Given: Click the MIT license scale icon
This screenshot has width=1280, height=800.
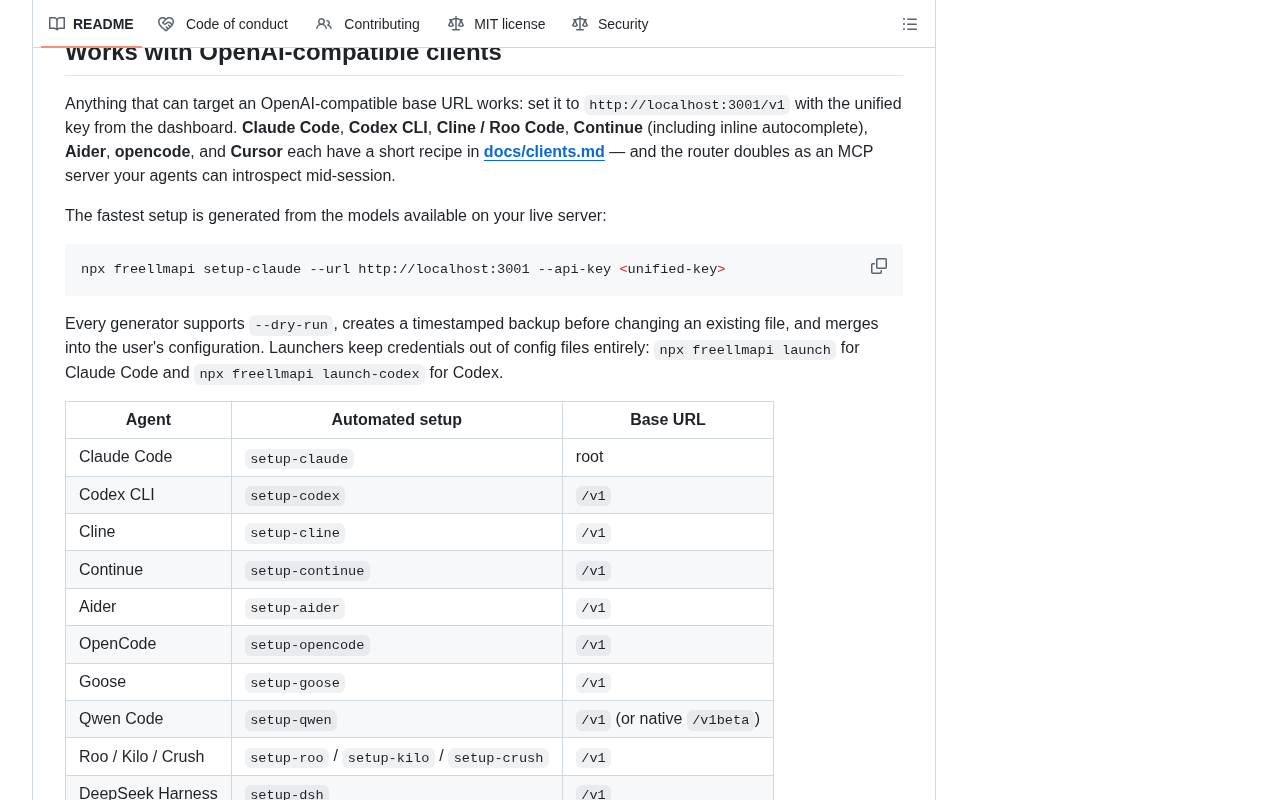Looking at the screenshot, I should coord(456,24).
